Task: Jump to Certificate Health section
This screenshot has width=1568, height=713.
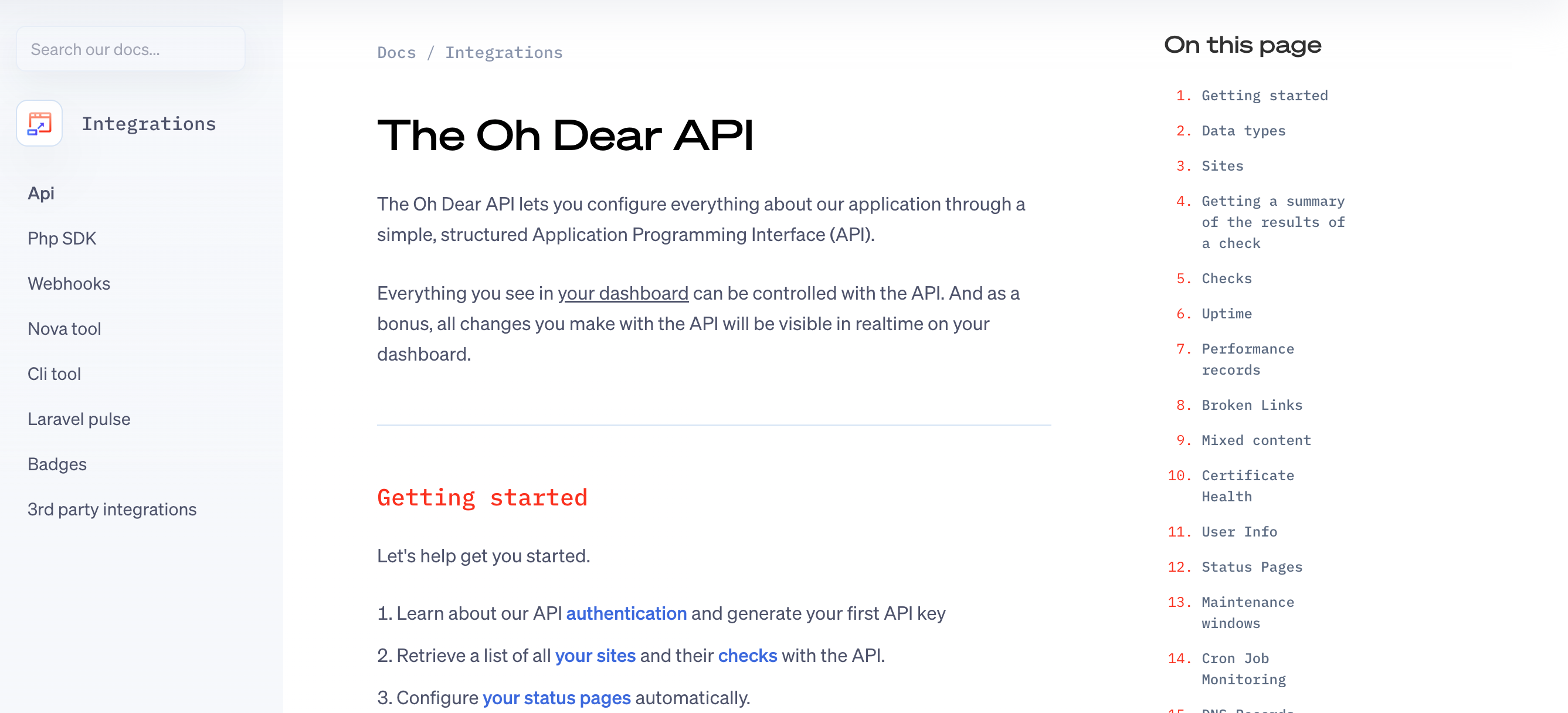Action: point(1247,486)
